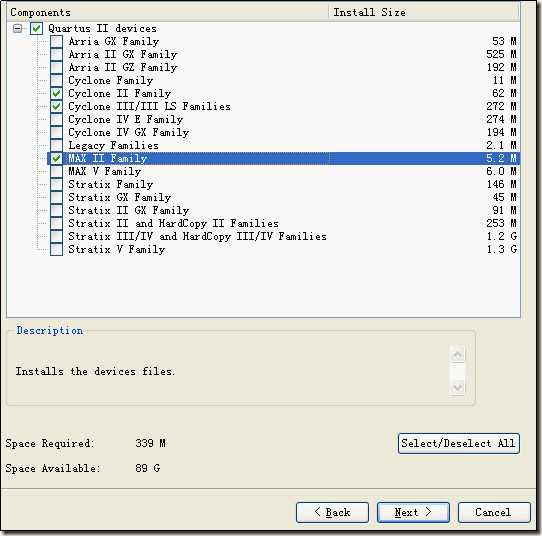
Task: Click the 53 M install size value
Action: point(504,41)
